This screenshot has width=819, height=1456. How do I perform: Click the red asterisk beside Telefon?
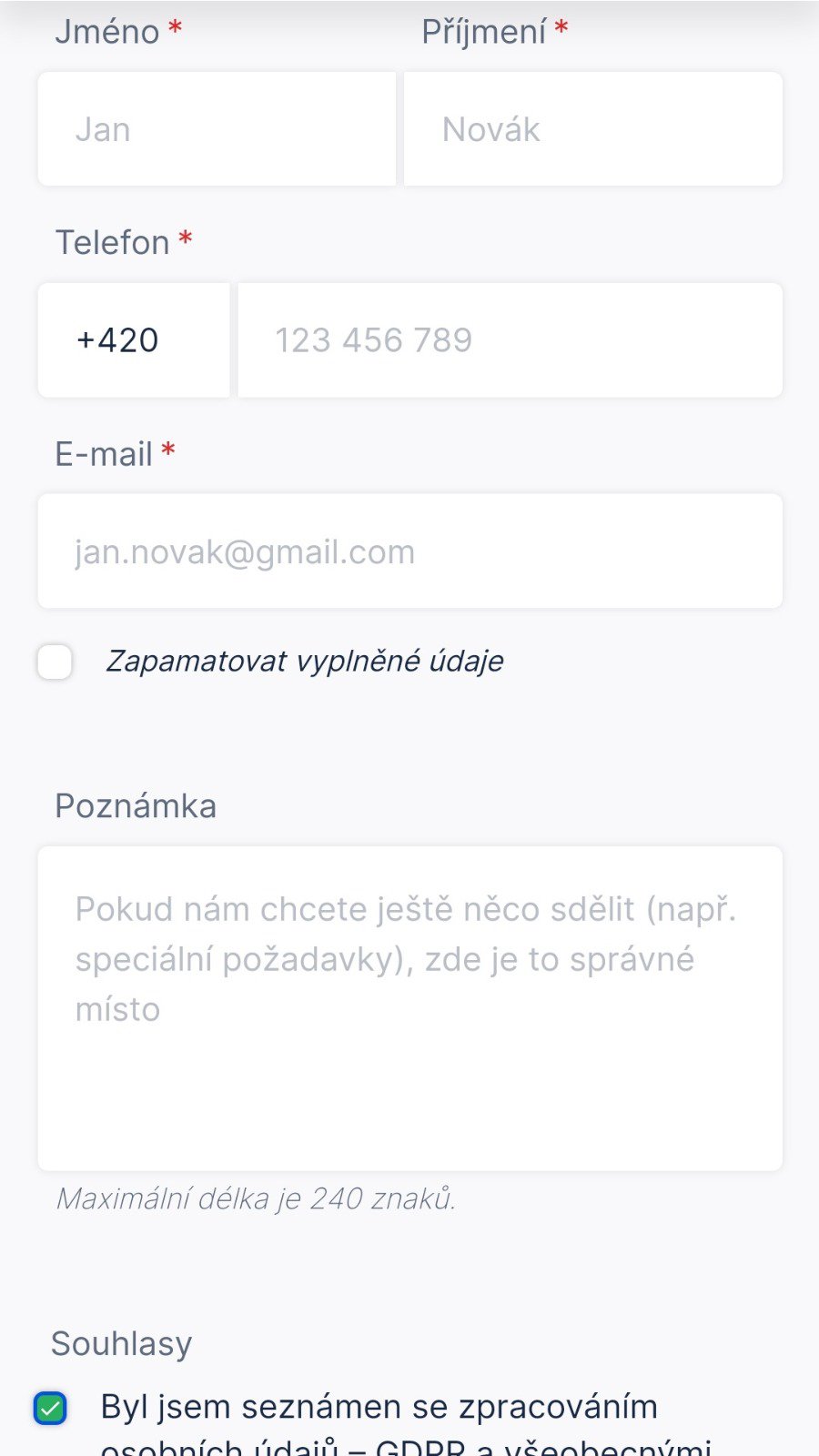(x=186, y=239)
